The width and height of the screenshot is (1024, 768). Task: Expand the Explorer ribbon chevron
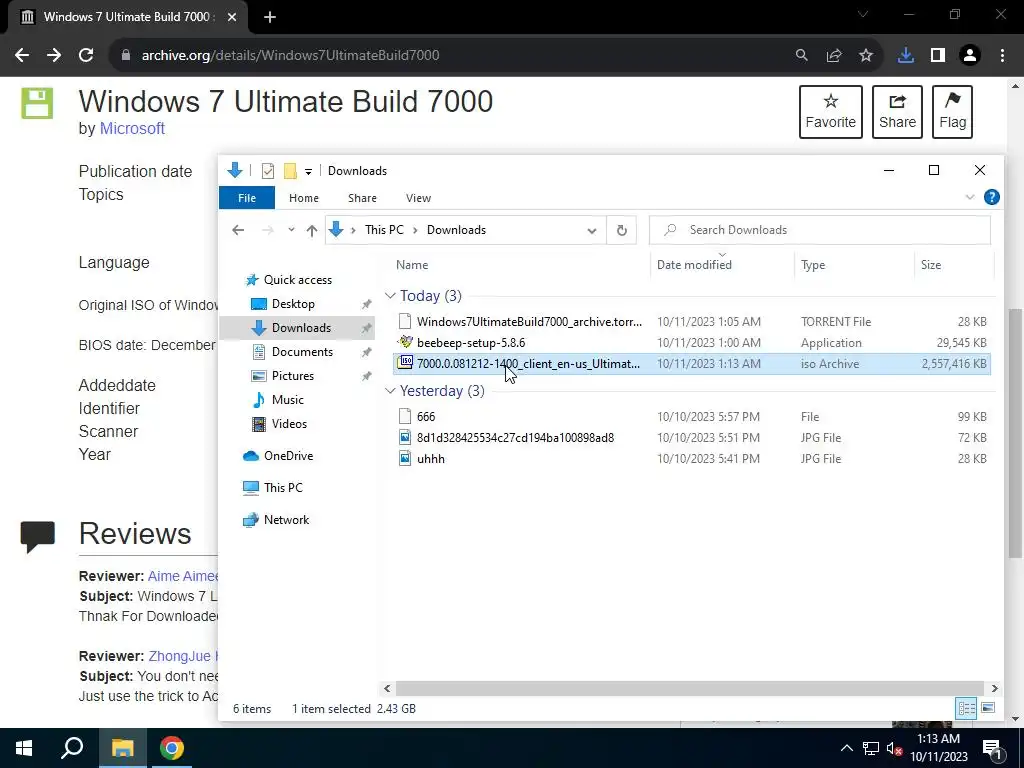970,197
